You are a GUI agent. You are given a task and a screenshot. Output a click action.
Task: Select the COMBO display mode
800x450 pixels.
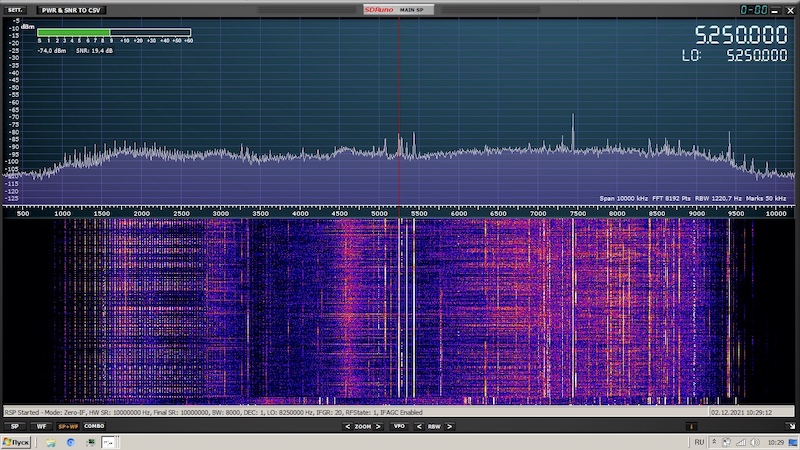(x=93, y=426)
